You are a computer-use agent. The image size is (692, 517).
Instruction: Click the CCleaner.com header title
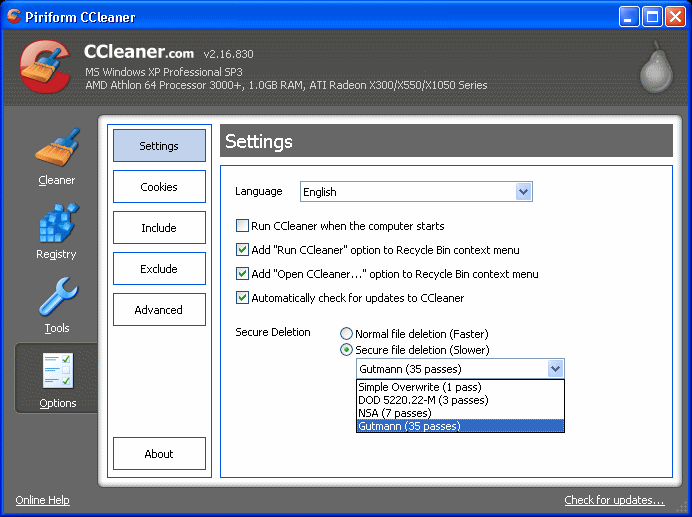139,52
